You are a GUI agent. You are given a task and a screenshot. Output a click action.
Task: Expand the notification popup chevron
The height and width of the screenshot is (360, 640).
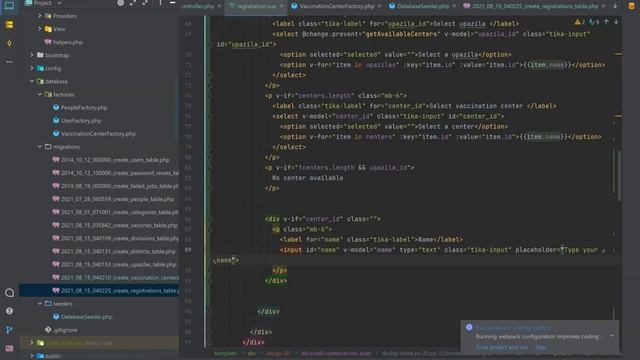(x=612, y=336)
